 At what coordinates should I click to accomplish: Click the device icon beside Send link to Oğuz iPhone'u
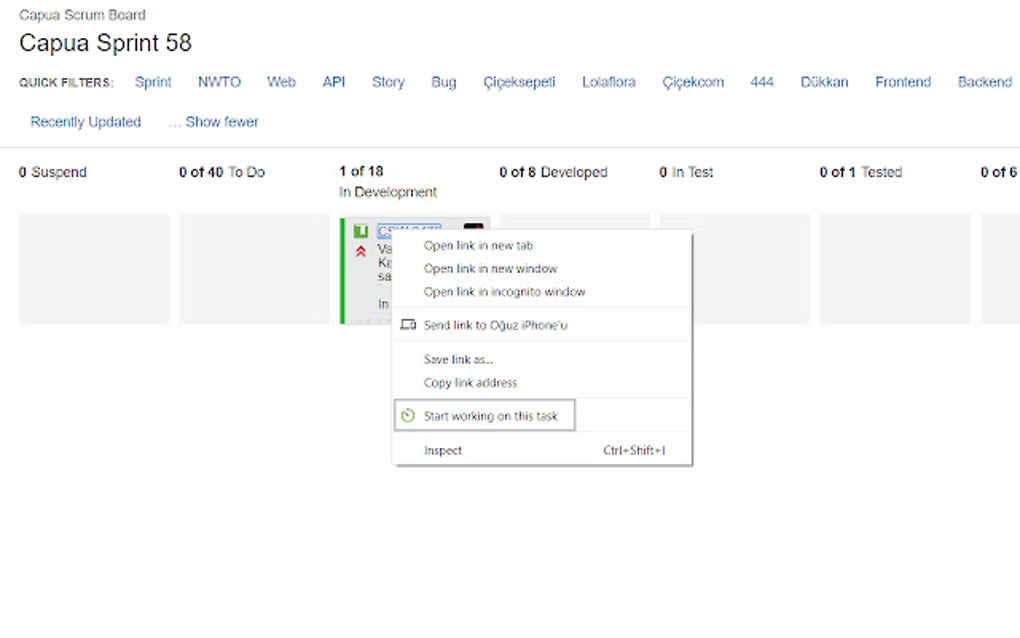coord(407,323)
